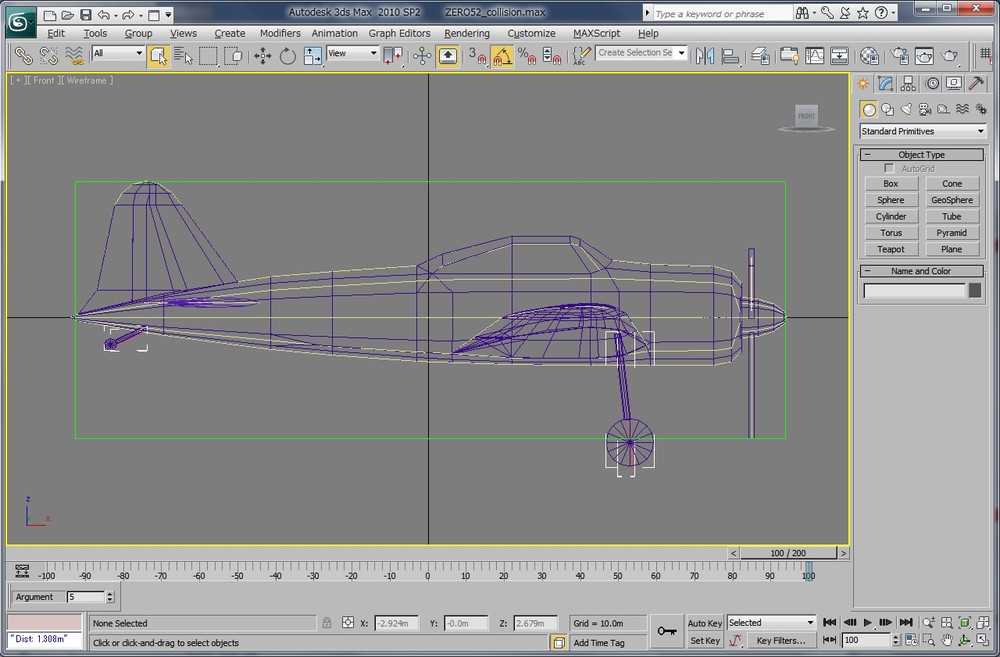This screenshot has height=657, width=1000.
Task: Open the Standard Primitives dropdown
Action: point(922,131)
